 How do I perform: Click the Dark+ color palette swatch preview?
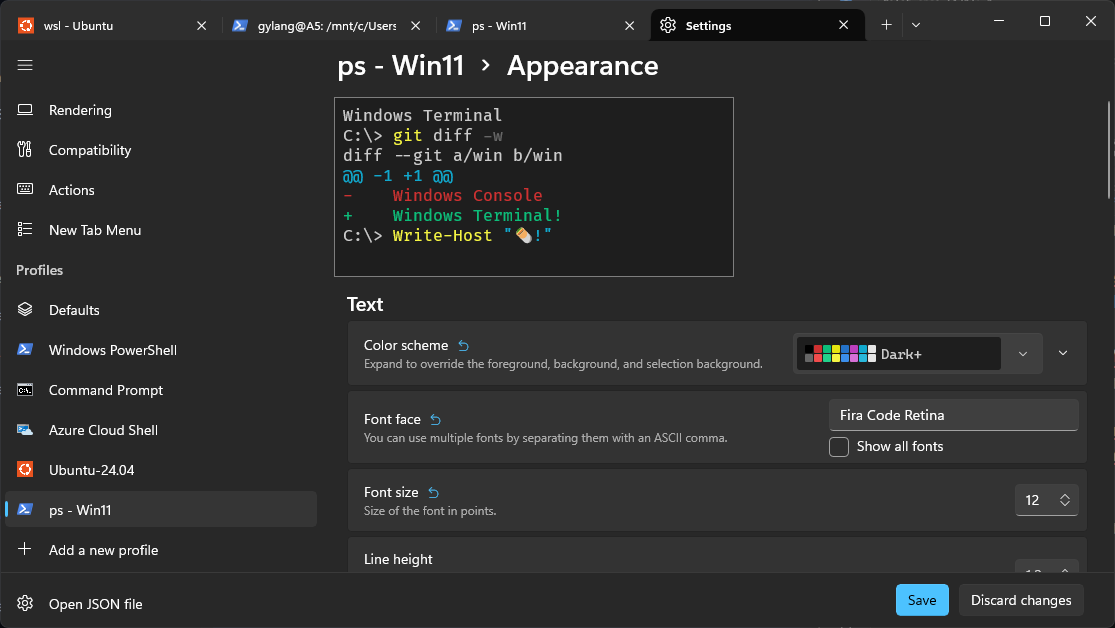tap(840, 354)
